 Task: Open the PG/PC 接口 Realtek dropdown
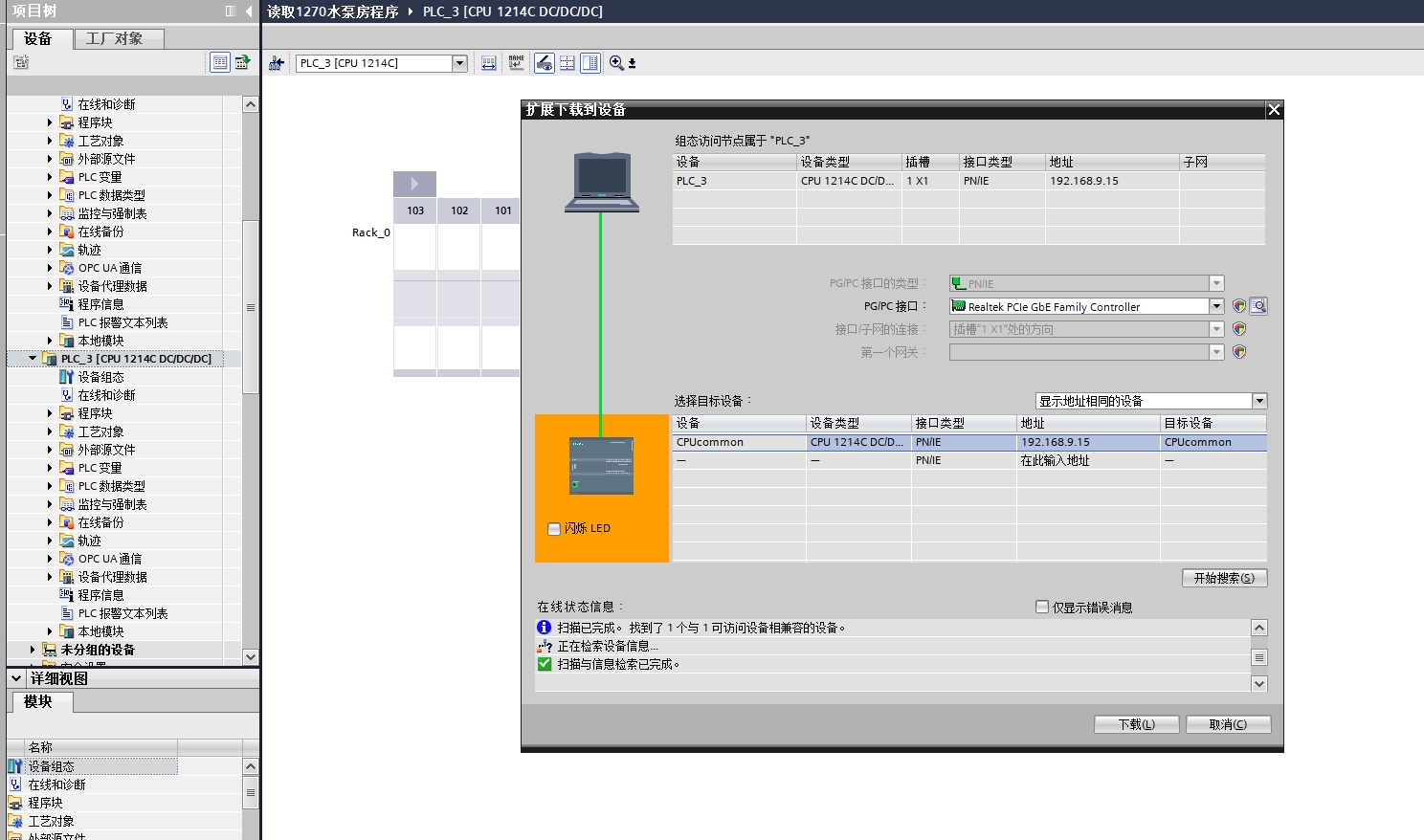tap(1216, 306)
